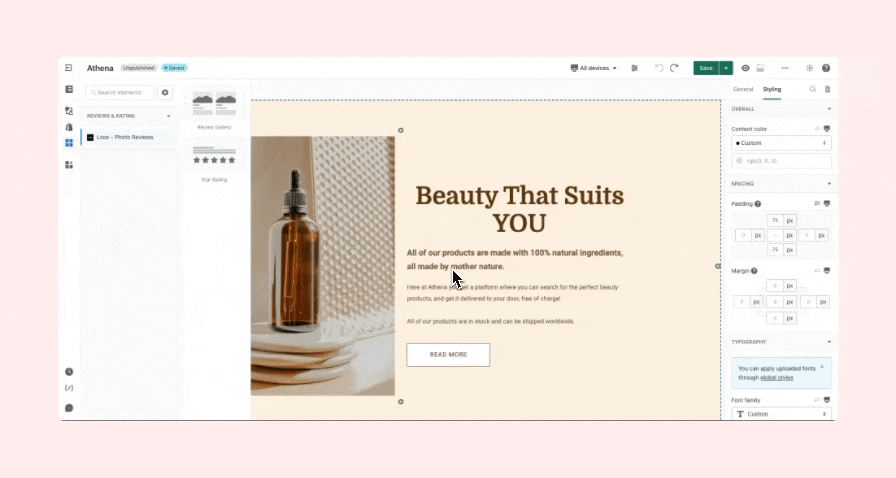Click the Saved status badge
896x478 pixels.
pyautogui.click(x=174, y=68)
